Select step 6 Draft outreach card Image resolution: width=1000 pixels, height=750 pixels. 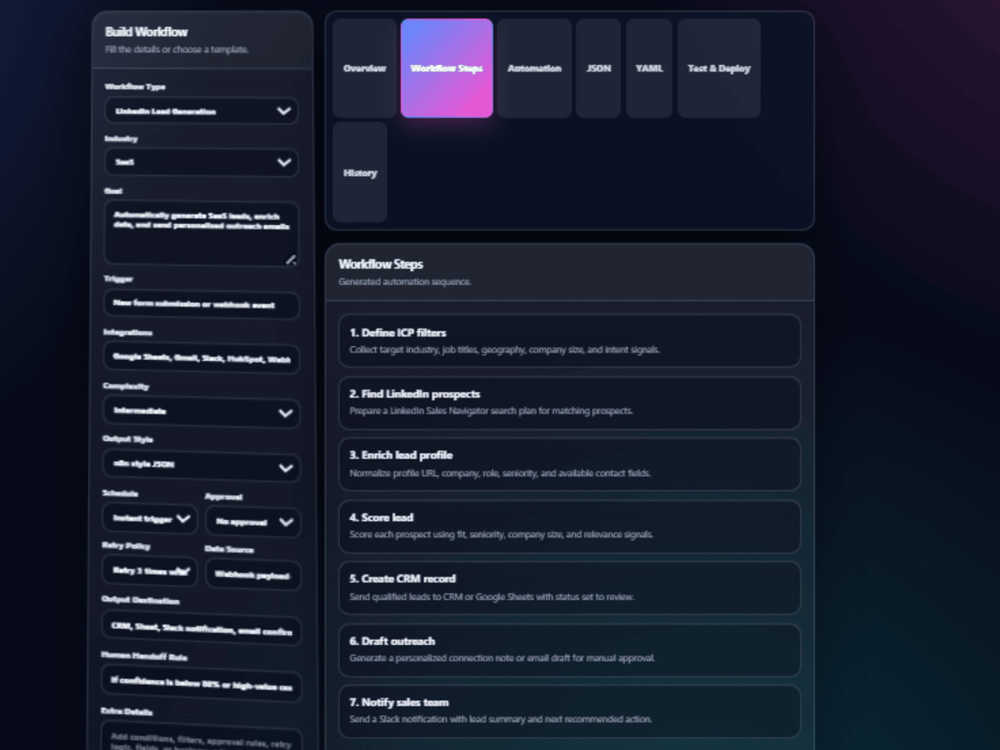pos(570,649)
